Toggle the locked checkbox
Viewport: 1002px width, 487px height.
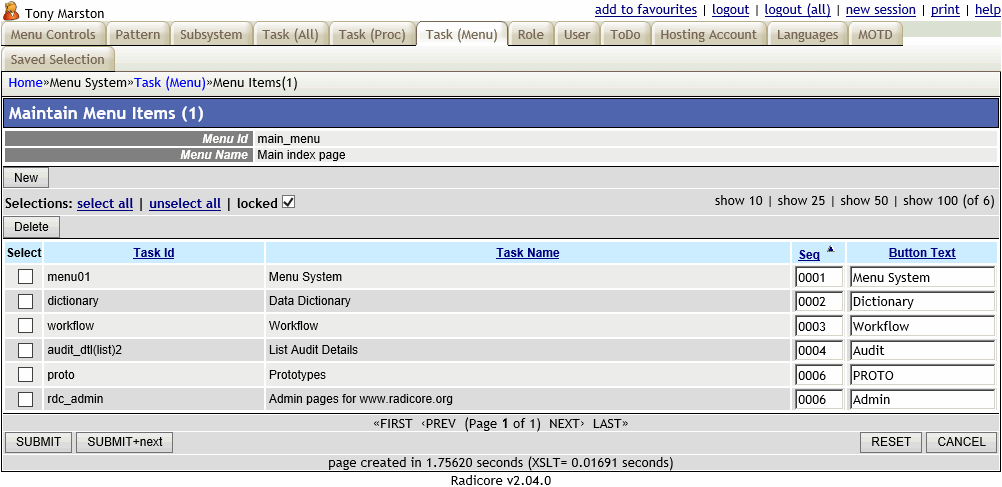tap(289, 203)
